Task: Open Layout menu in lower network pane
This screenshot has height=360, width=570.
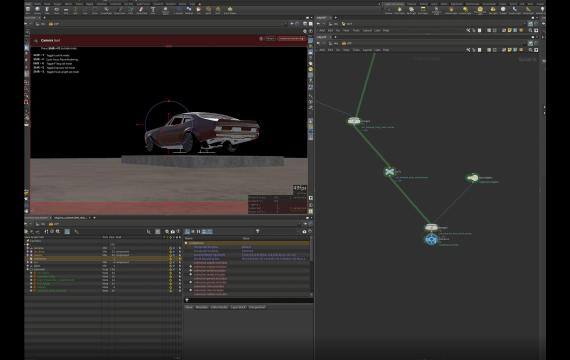Action: point(367,50)
